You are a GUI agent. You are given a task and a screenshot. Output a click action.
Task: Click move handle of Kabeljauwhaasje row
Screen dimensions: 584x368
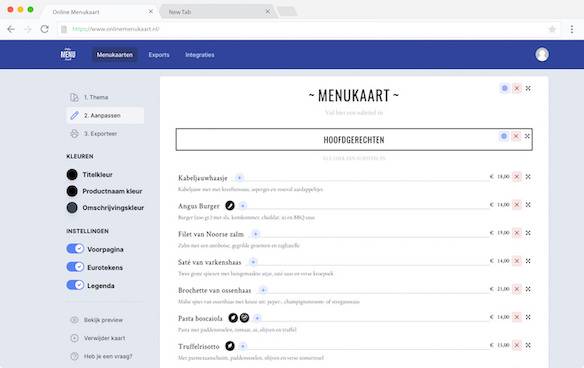tap(528, 177)
